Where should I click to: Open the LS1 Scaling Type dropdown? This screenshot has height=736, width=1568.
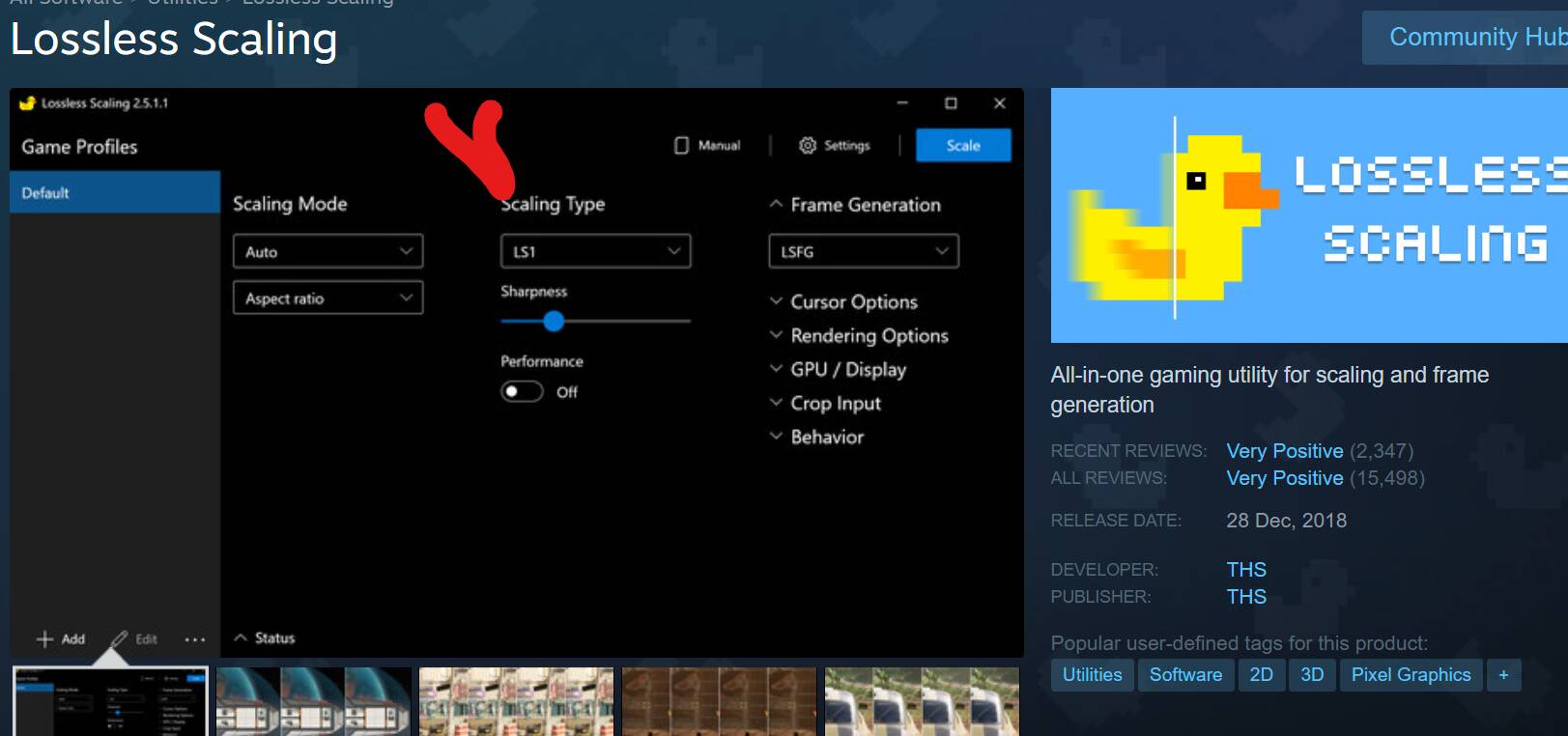[595, 252]
